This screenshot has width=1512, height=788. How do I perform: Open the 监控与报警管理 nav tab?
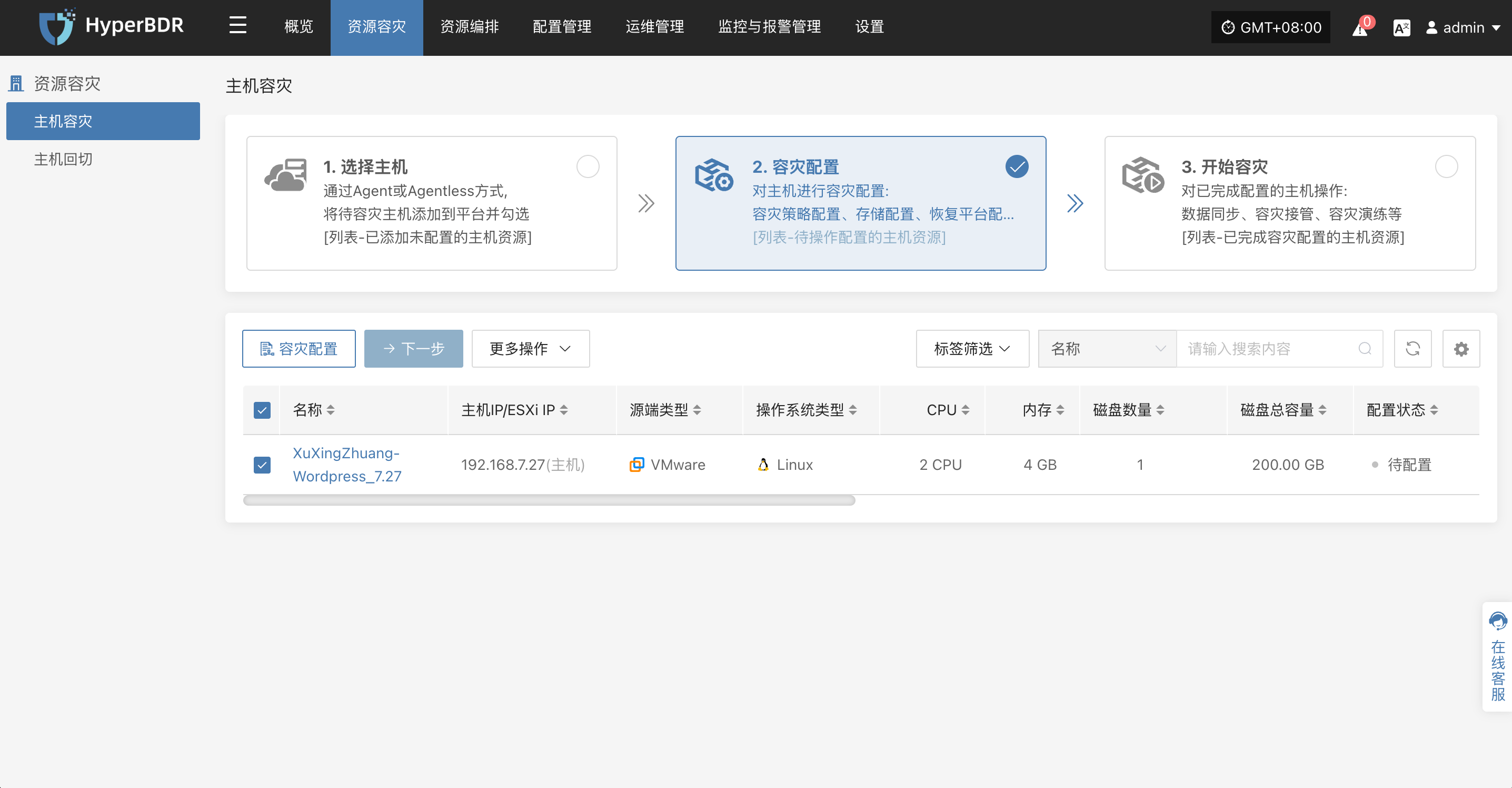[769, 27]
